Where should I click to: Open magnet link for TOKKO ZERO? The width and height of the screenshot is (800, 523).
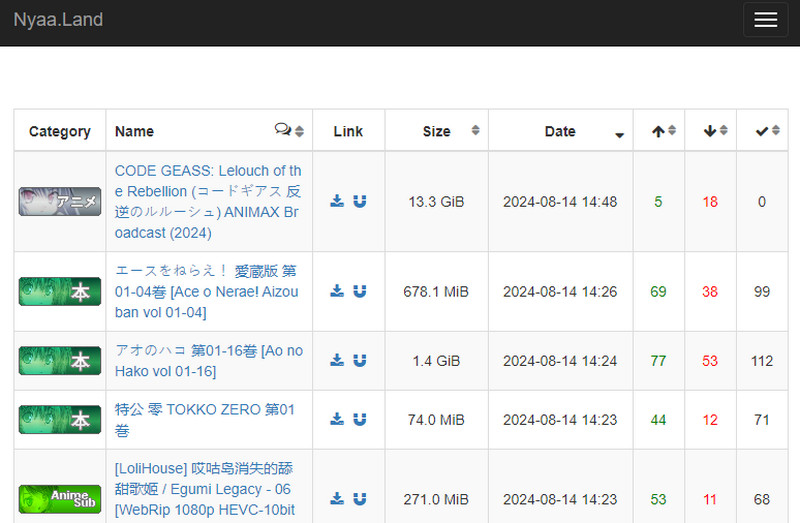(360, 419)
